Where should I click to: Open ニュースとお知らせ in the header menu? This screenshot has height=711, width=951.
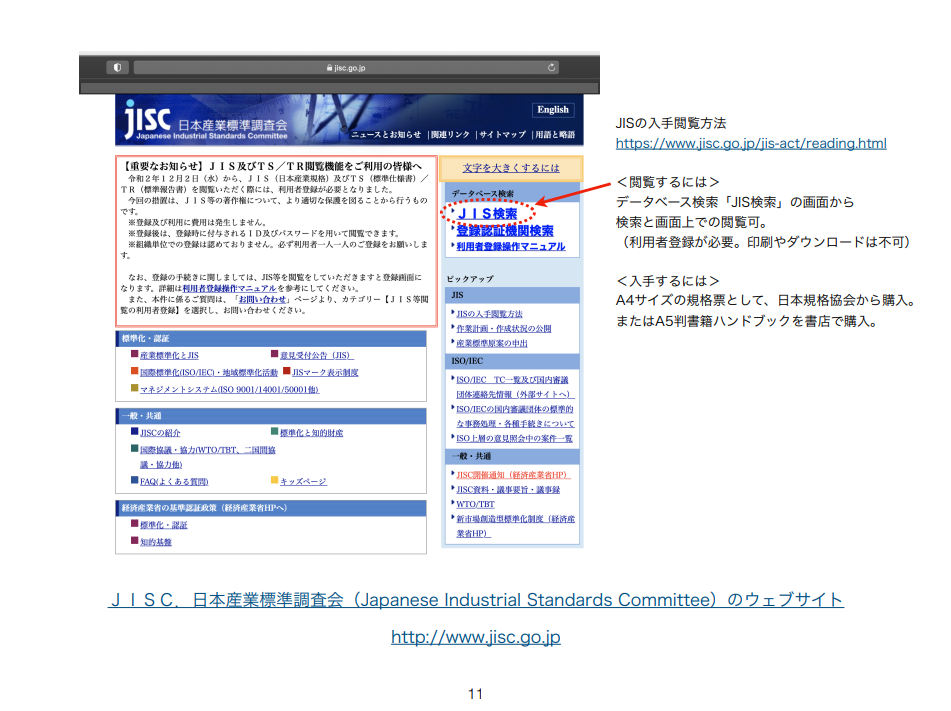386,135
